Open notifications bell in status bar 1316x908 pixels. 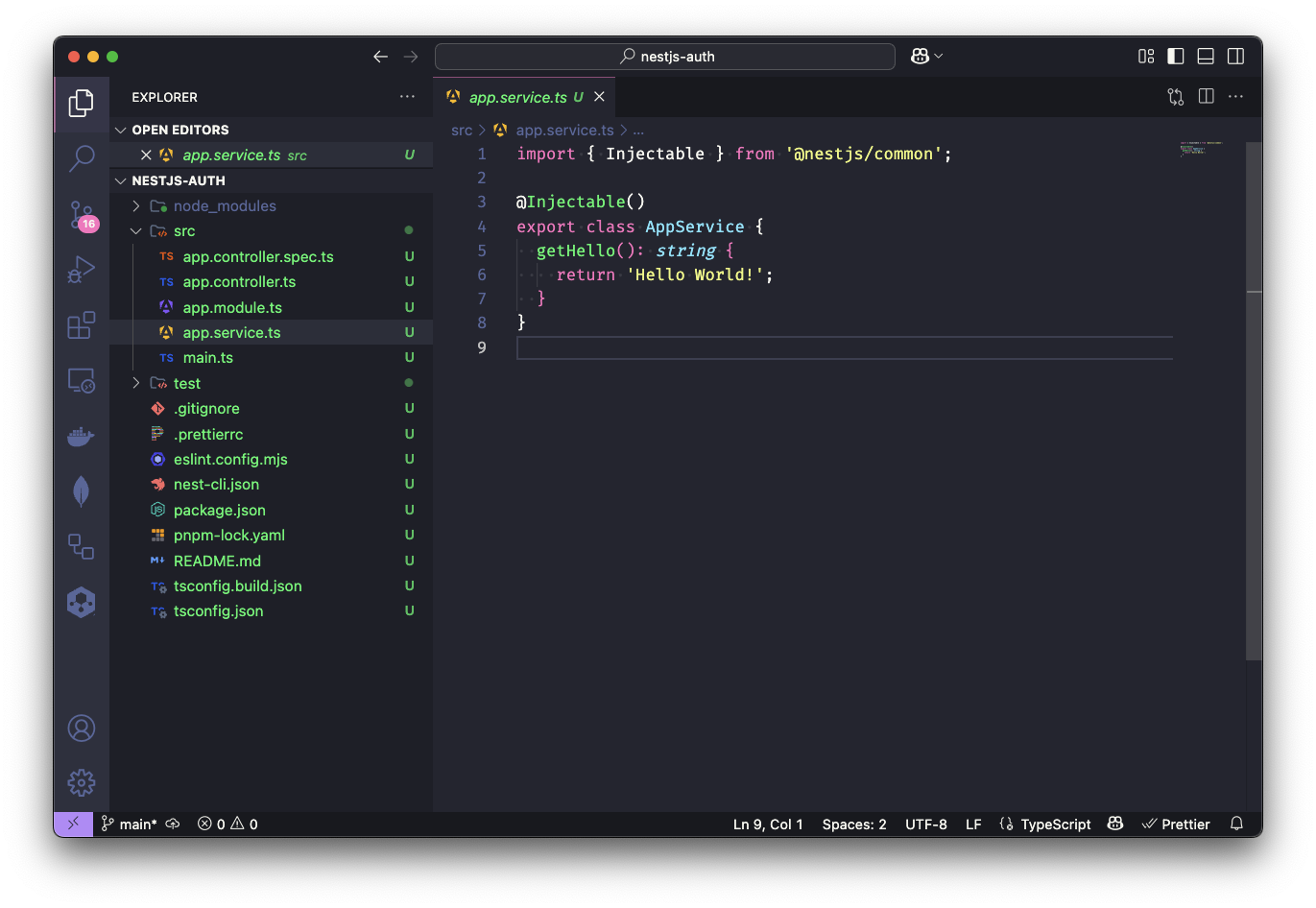(1236, 824)
